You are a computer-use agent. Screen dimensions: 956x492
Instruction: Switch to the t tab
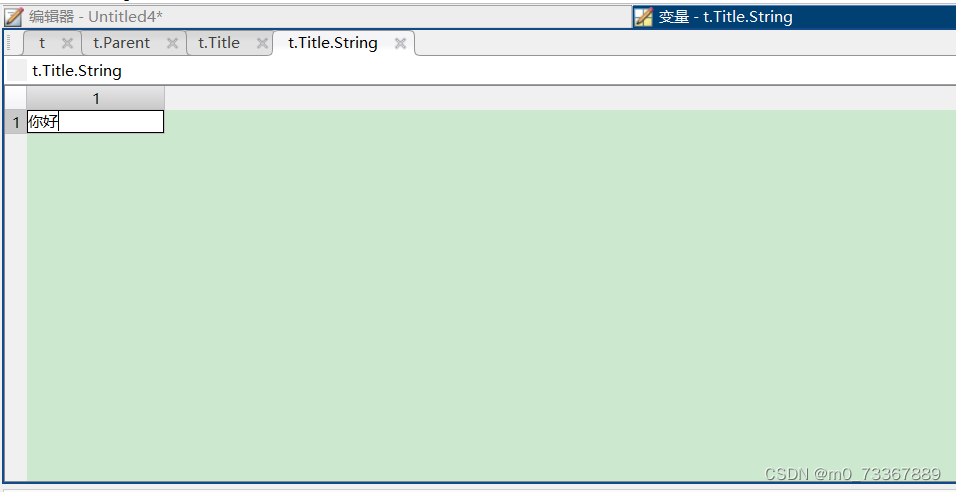pos(42,43)
